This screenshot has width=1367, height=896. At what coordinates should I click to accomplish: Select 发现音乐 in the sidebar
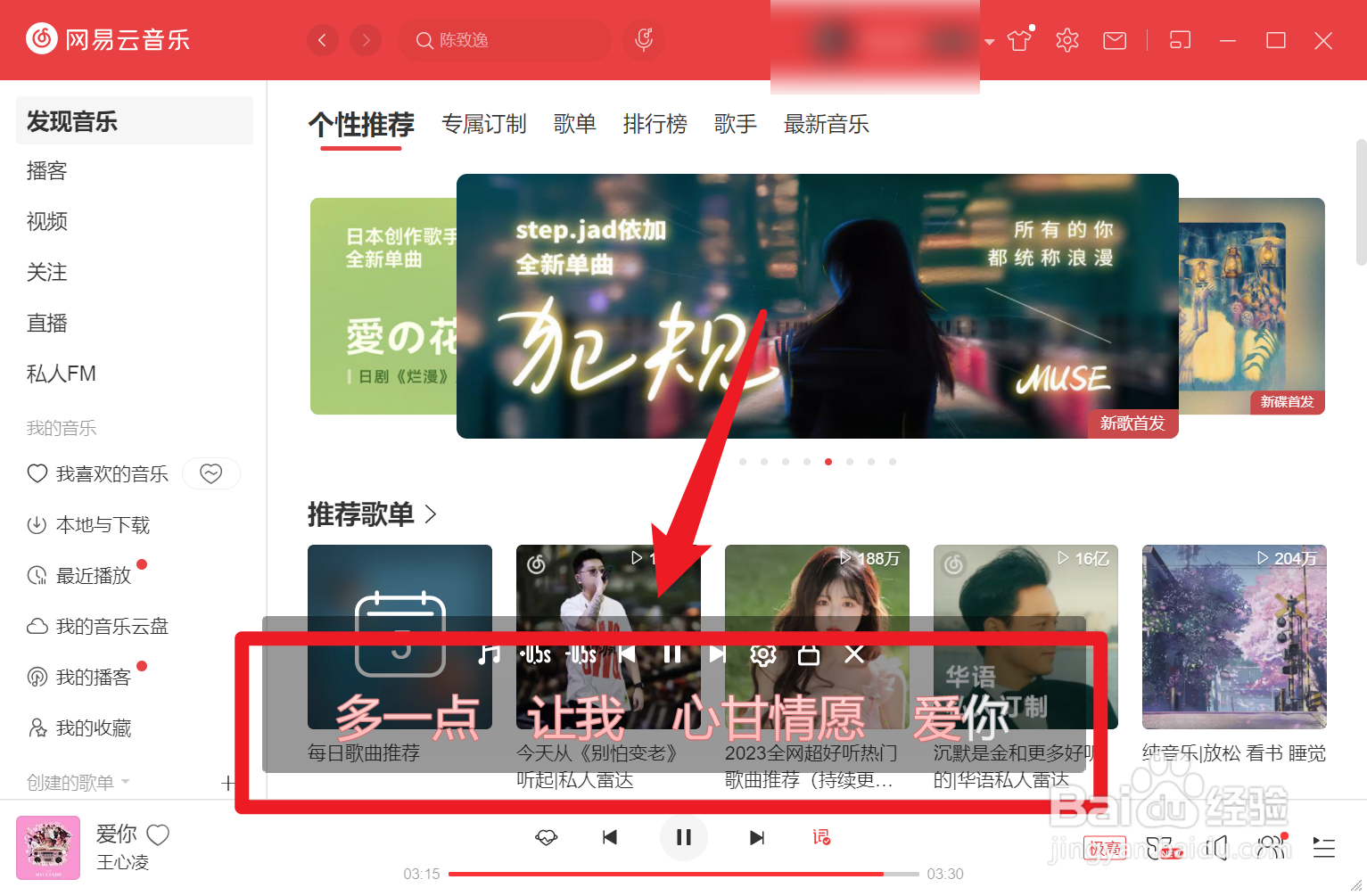click(135, 120)
